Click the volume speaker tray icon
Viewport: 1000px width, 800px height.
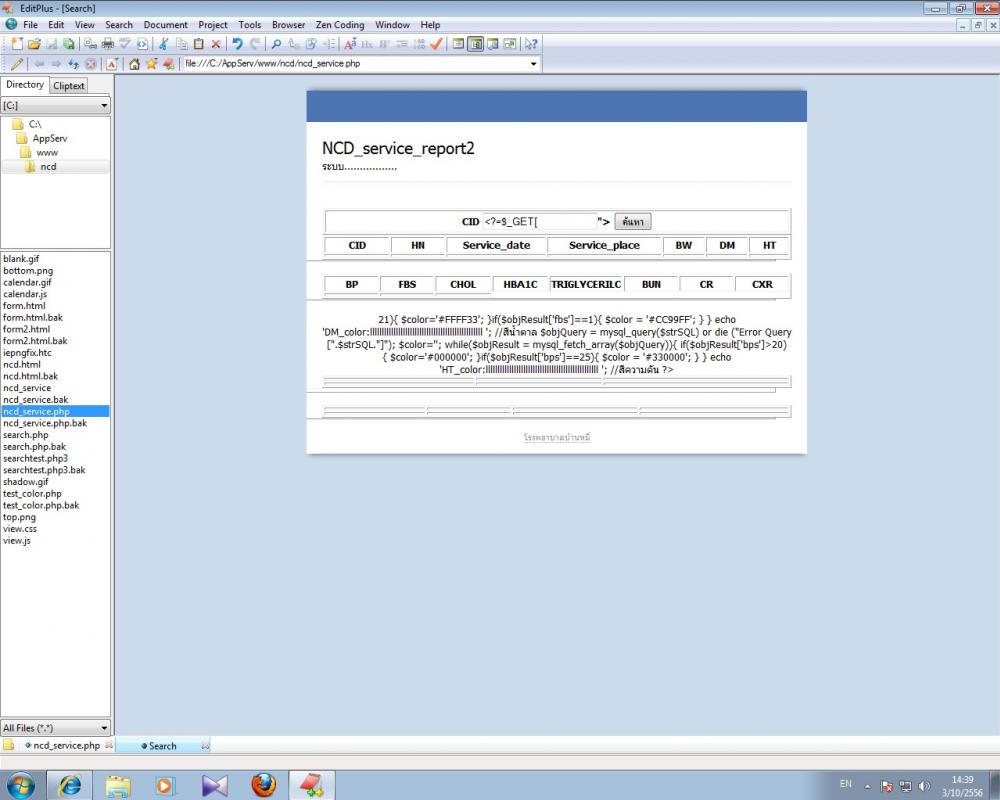tap(923, 786)
